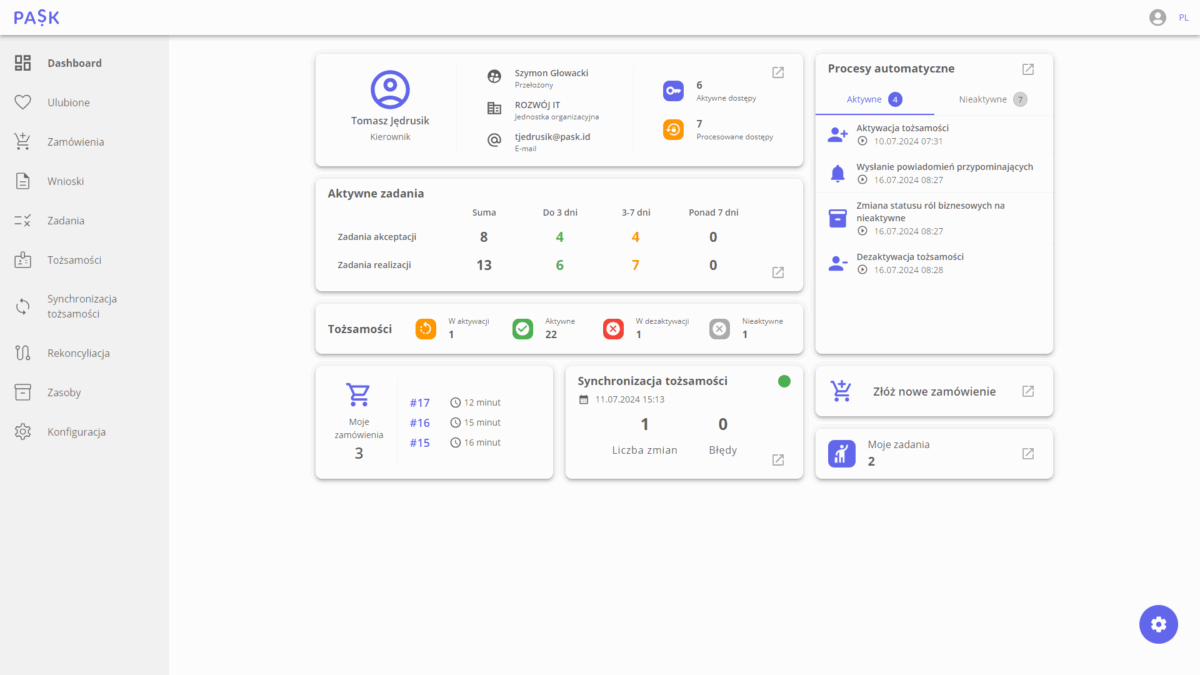The width and height of the screenshot is (1200, 675).
Task: Open Zamówienia cart icon in sidebar
Action: 23,142
